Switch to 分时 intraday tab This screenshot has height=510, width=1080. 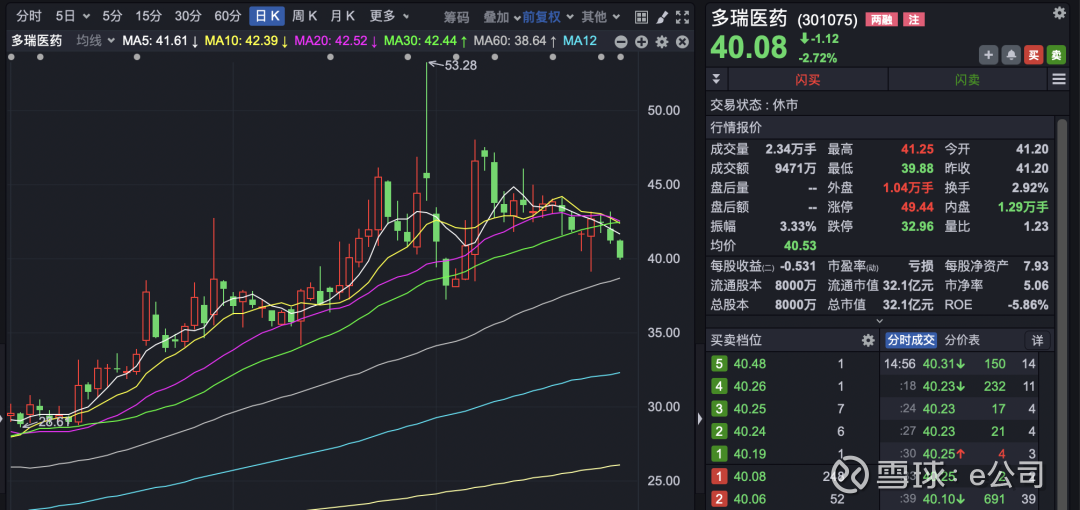tap(29, 16)
